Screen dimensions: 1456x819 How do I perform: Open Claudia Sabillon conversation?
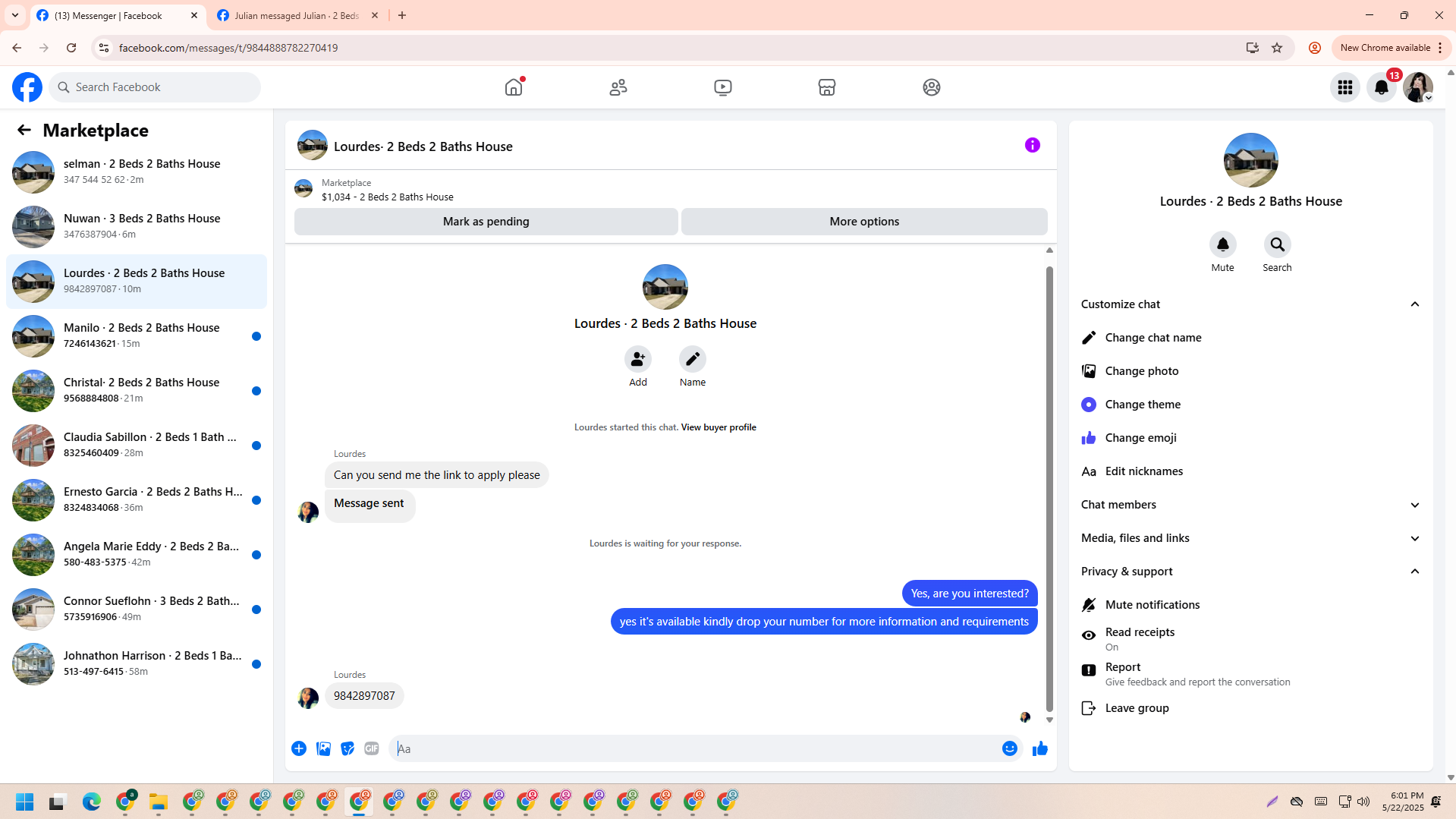(137, 446)
